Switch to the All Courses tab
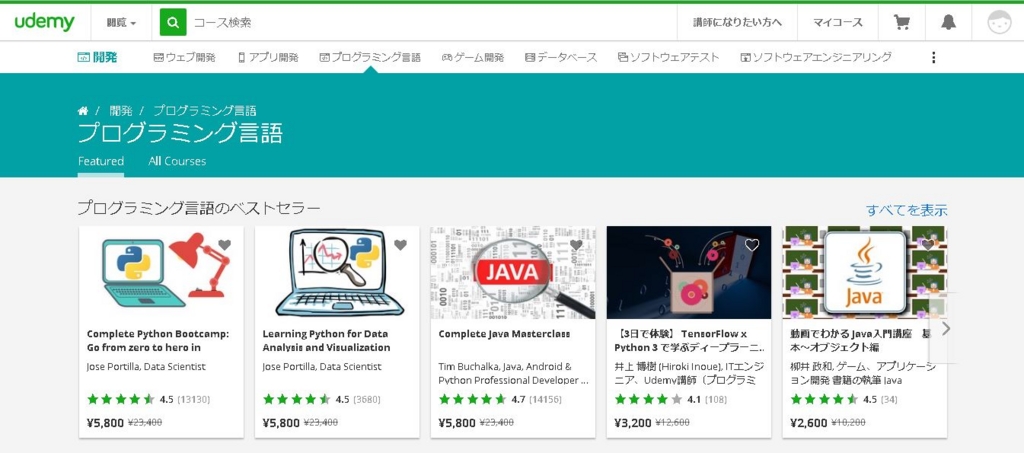Viewport: 1024px width, 453px height. coord(177,161)
